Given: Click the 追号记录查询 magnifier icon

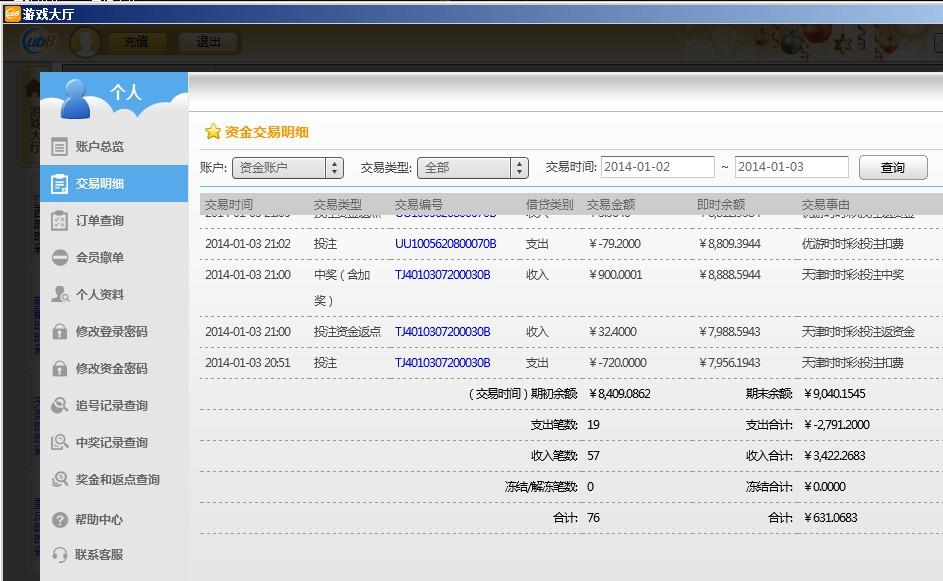Looking at the screenshot, I should (60, 405).
